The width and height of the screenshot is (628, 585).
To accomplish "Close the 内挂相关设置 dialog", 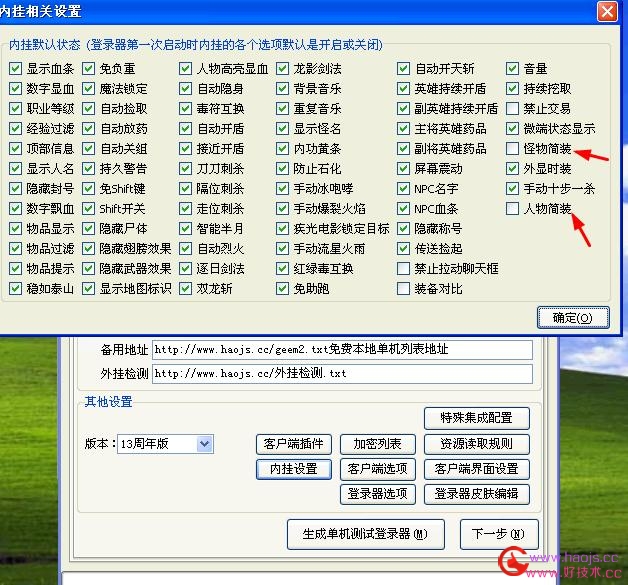I will tap(607, 11).
